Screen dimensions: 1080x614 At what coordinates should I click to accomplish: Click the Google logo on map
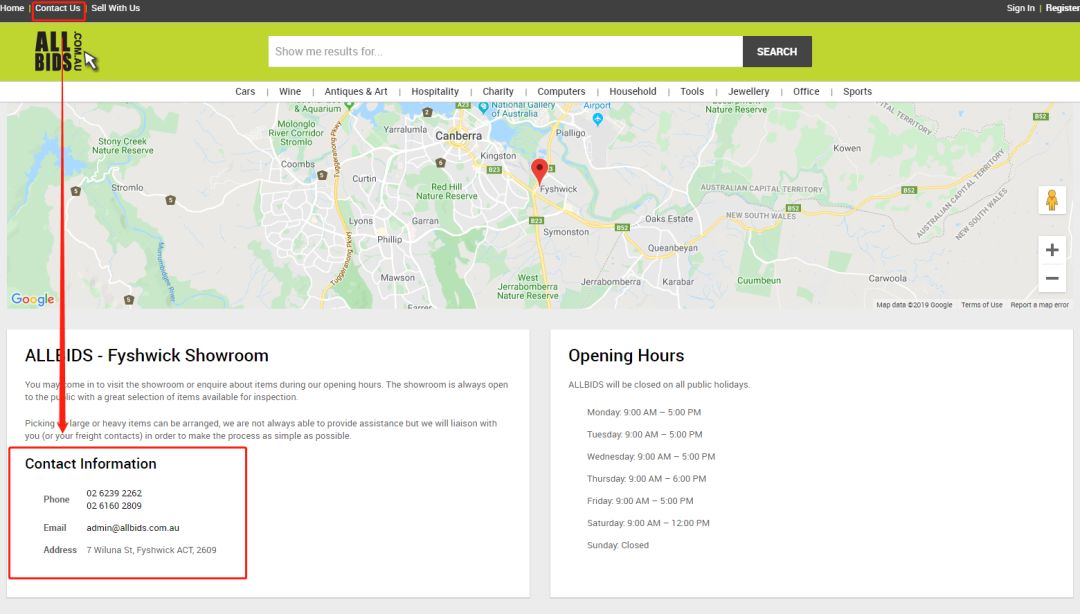click(32, 299)
